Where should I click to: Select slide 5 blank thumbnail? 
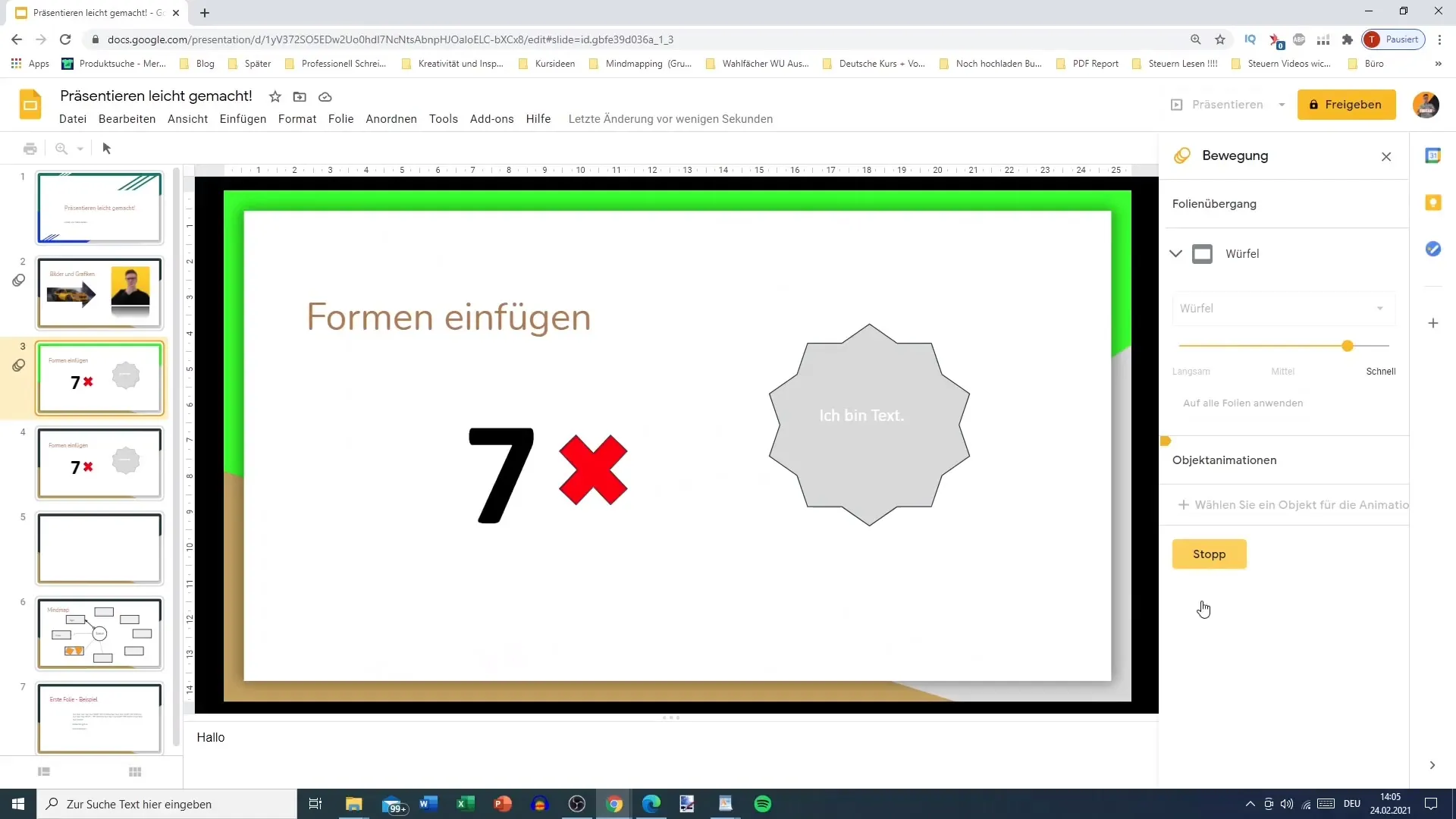pyautogui.click(x=99, y=548)
